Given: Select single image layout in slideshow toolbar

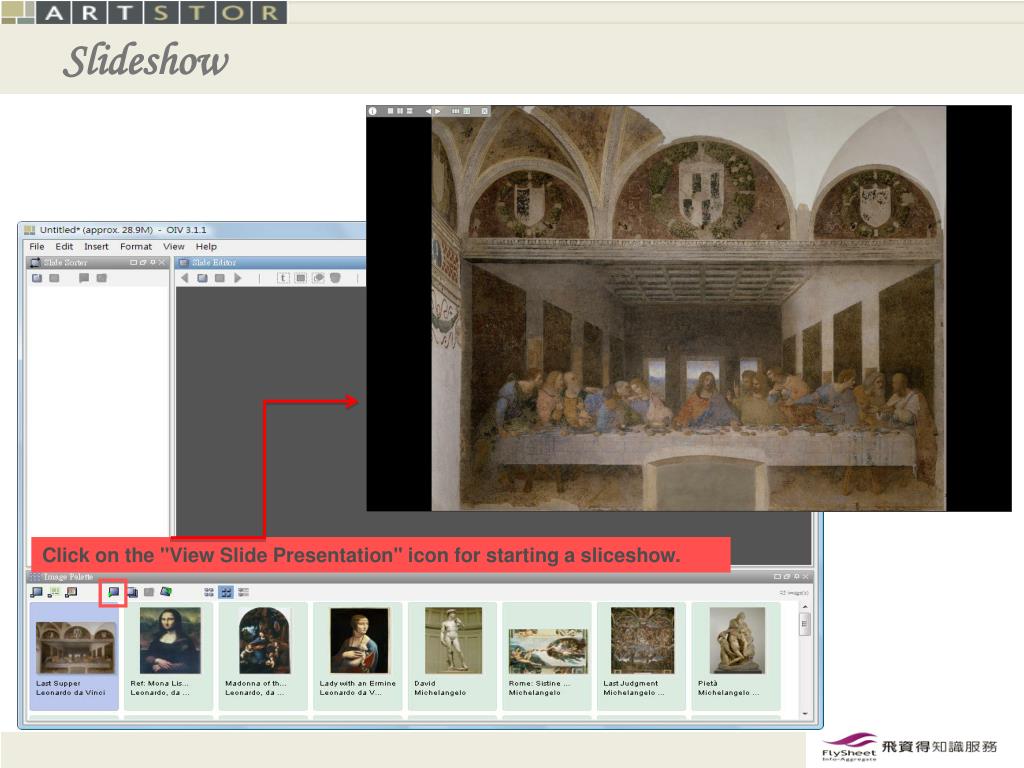Looking at the screenshot, I should [x=390, y=111].
